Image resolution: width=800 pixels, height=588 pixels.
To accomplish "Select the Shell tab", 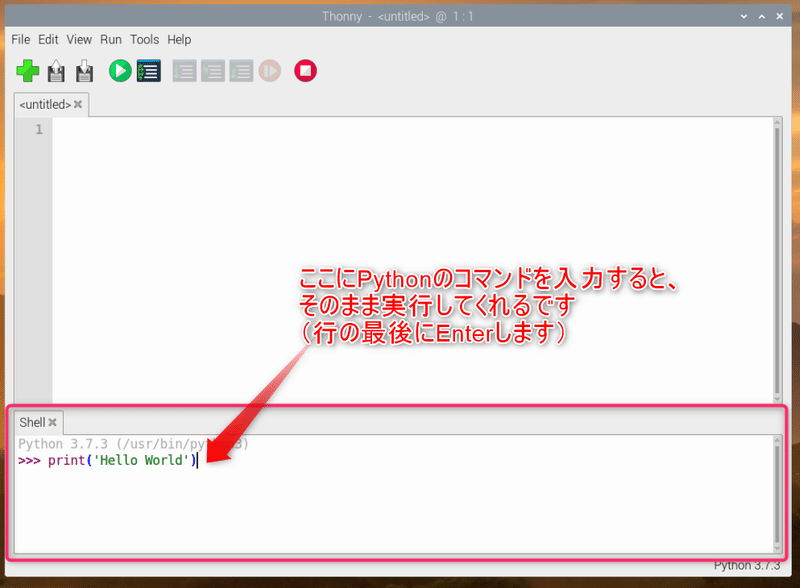I will pos(32,423).
